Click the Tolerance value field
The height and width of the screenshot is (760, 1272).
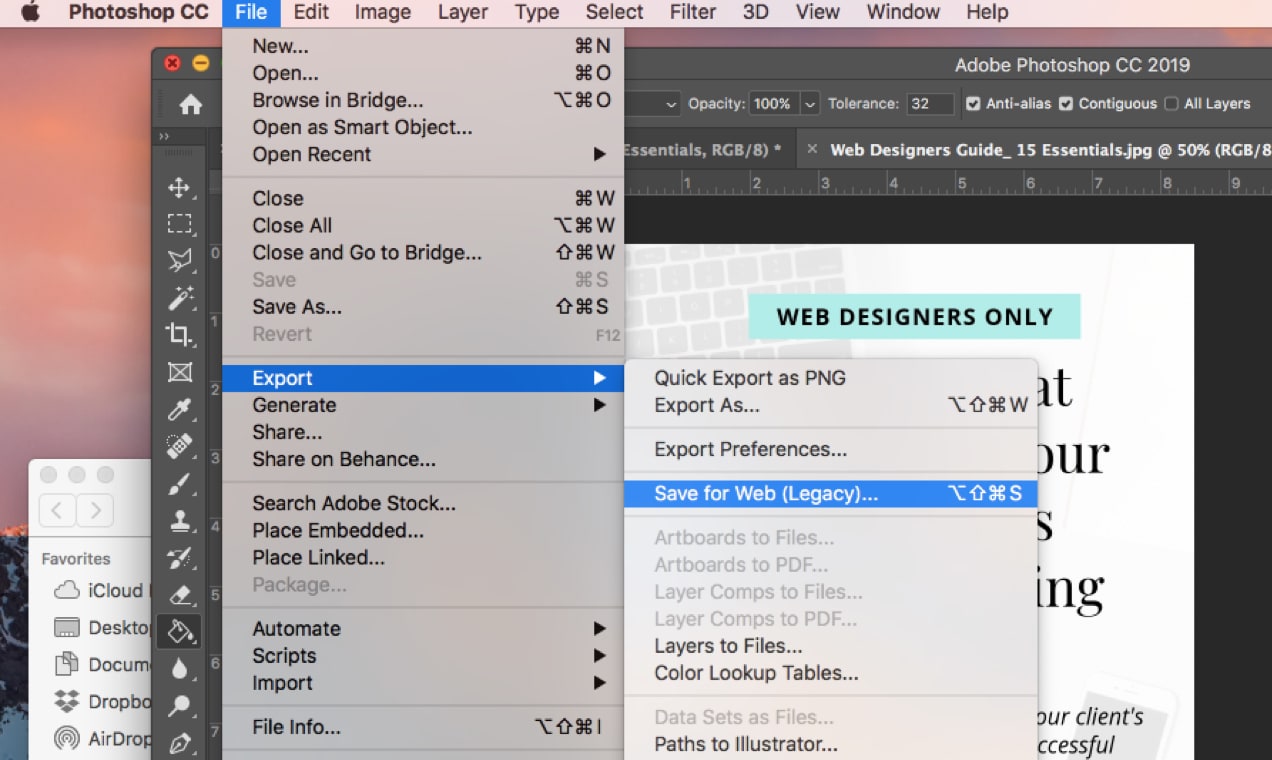(x=930, y=104)
